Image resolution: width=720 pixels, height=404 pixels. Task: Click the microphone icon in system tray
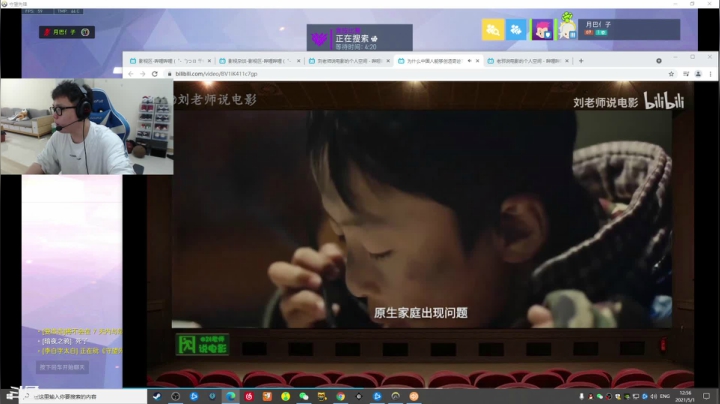click(581, 396)
